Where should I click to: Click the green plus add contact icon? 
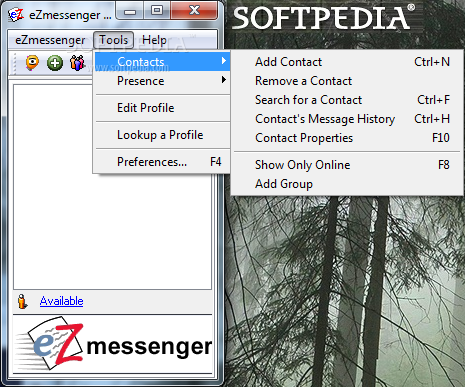(x=55, y=63)
